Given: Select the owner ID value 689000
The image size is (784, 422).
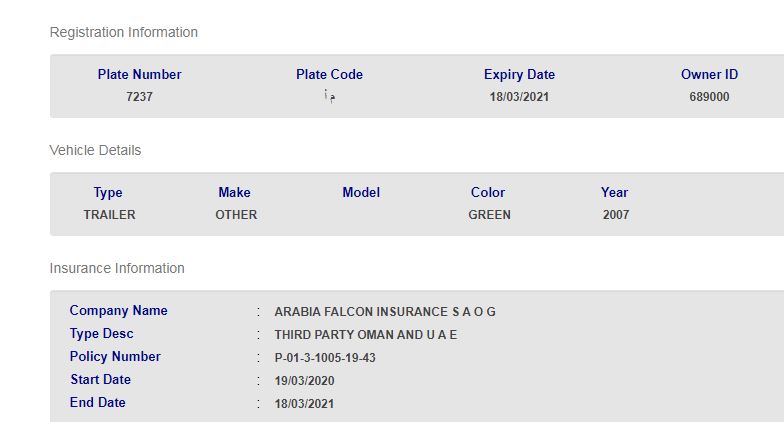Looking at the screenshot, I should 709,97.
